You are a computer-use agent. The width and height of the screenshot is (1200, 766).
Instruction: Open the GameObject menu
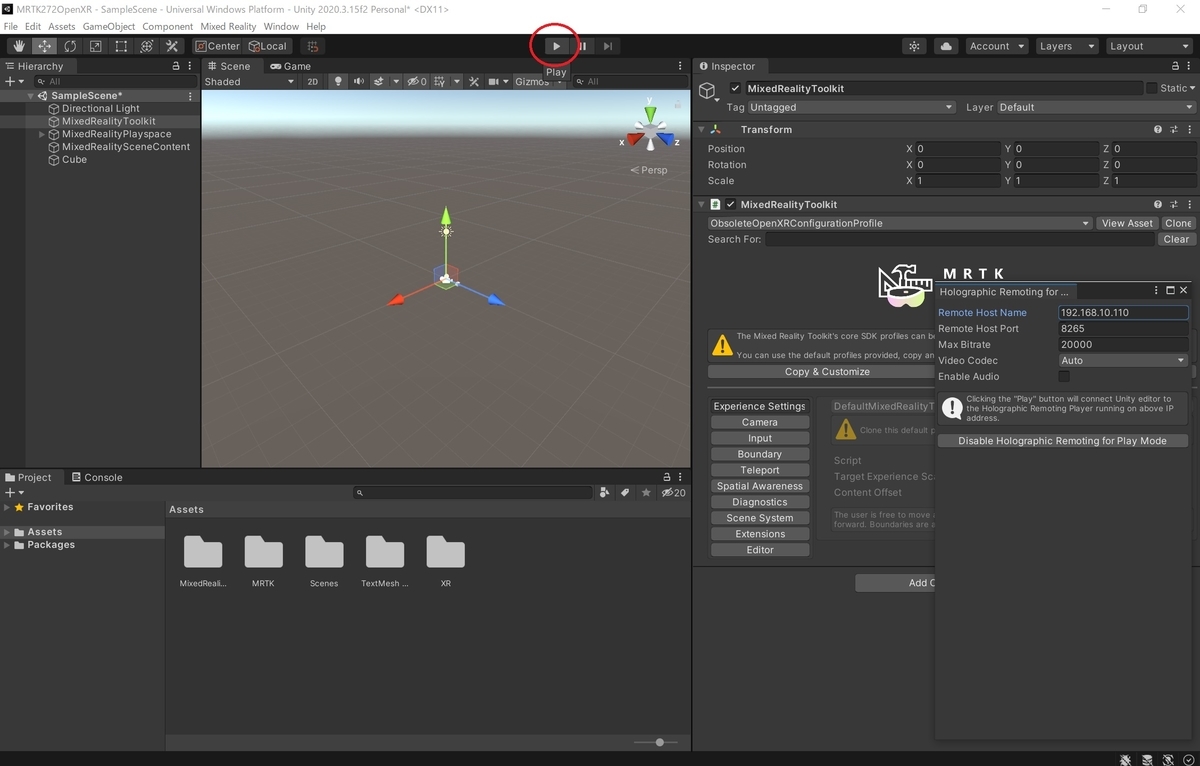coord(109,26)
